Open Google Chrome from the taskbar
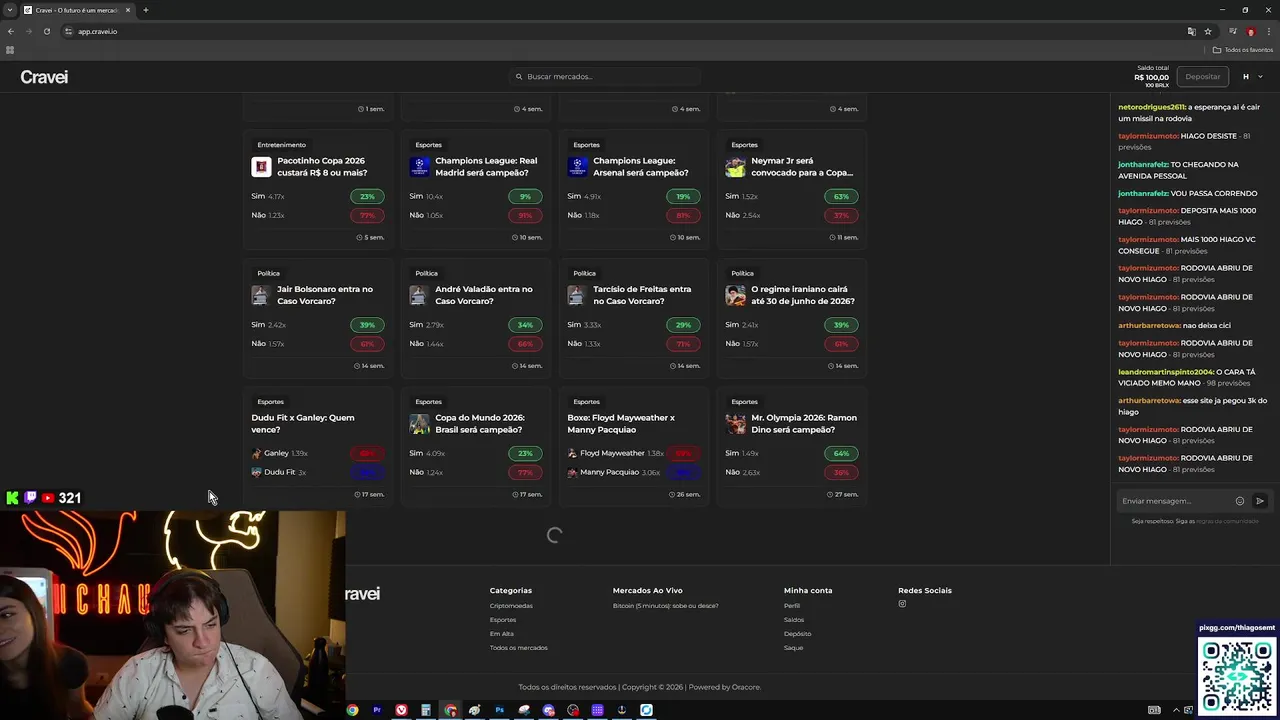Screen dimensions: 1280x720 tap(352, 710)
